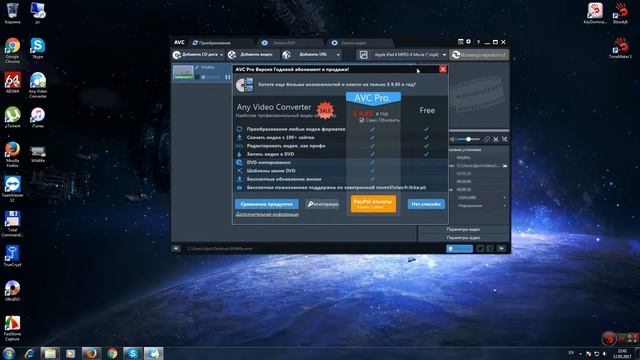
Task: Open UltraISO desktop shortcut
Action: pos(12,291)
